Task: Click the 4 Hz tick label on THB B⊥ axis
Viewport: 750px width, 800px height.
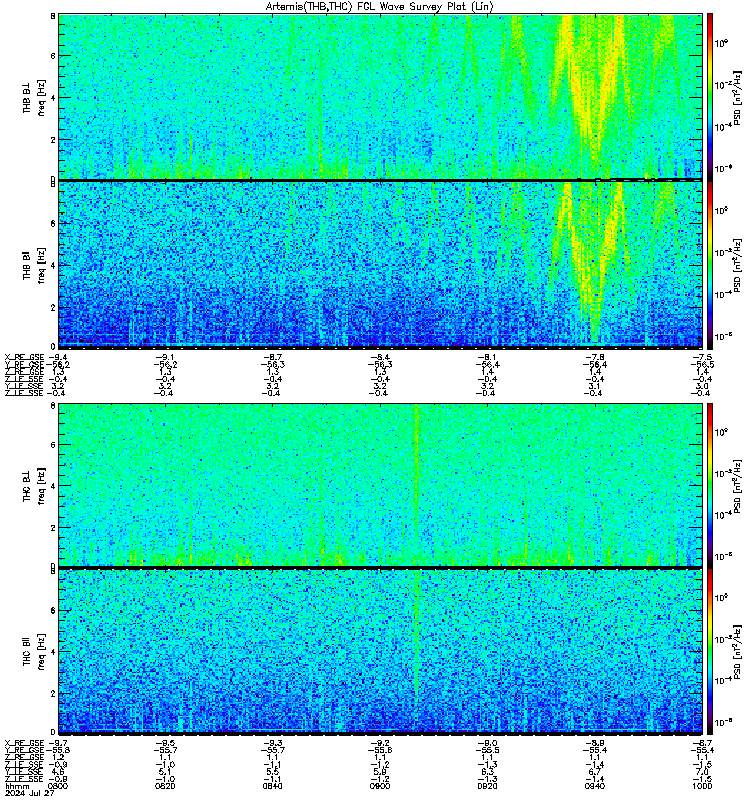Action: point(53,98)
